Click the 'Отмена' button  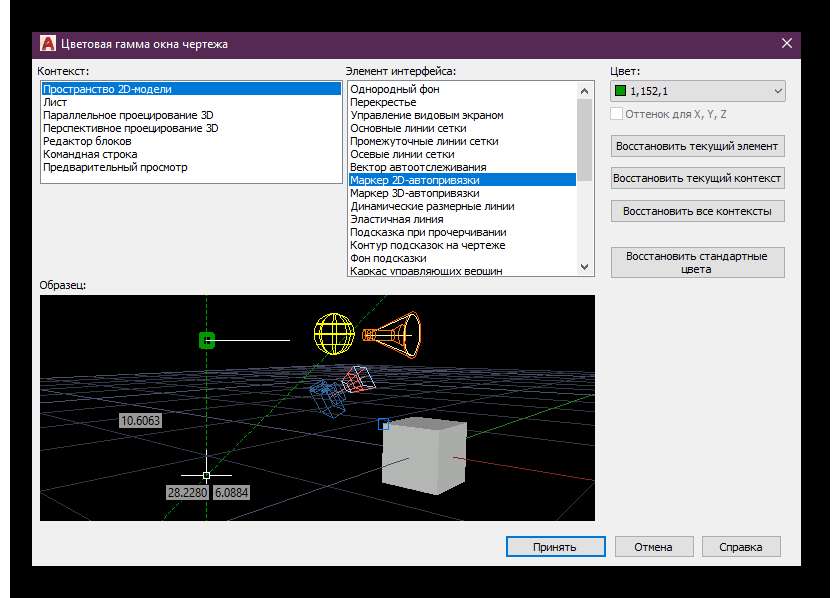click(654, 547)
